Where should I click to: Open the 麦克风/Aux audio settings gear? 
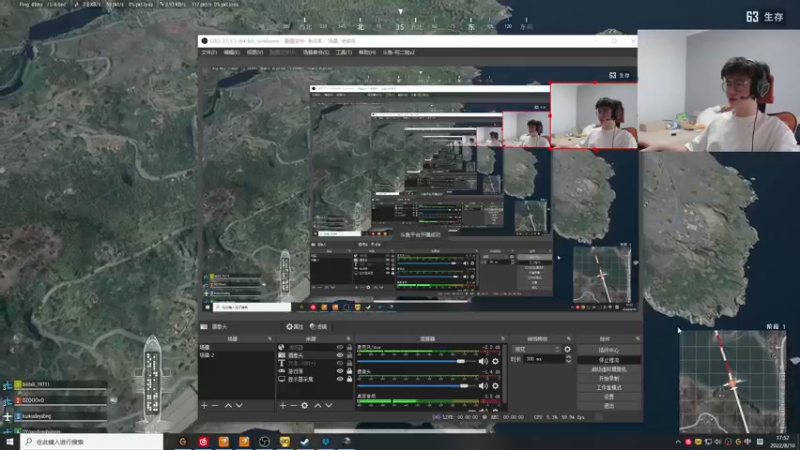point(495,361)
